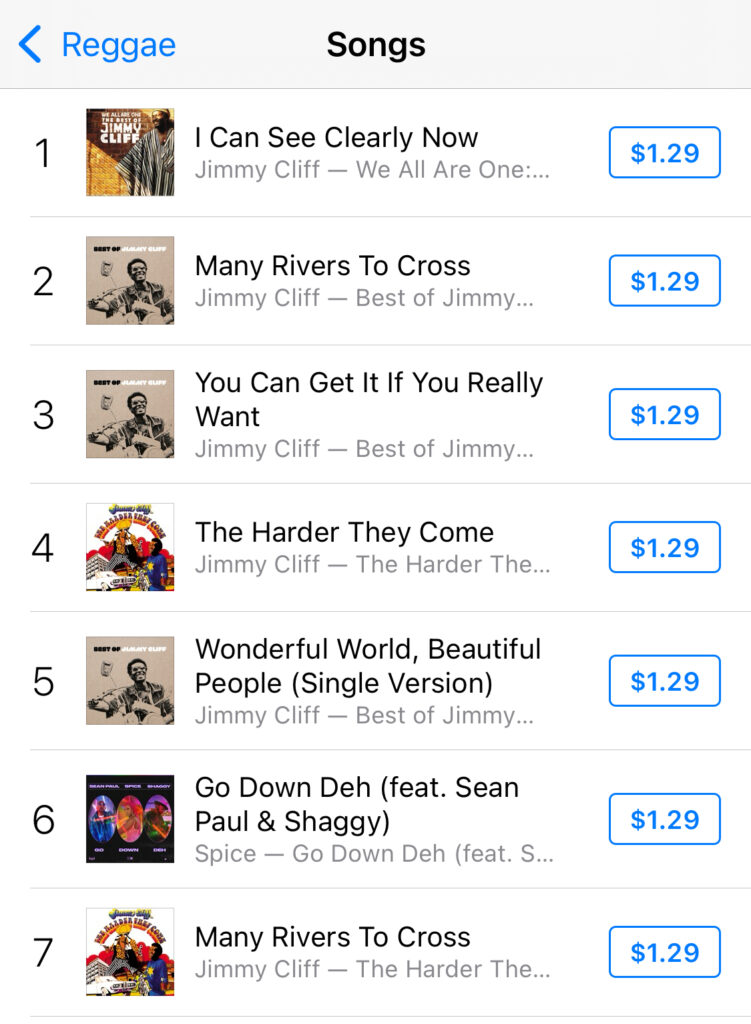This screenshot has width=751, height=1024.
Task: Buy Wonderful World, Beautiful People single version
Action: click(x=664, y=681)
